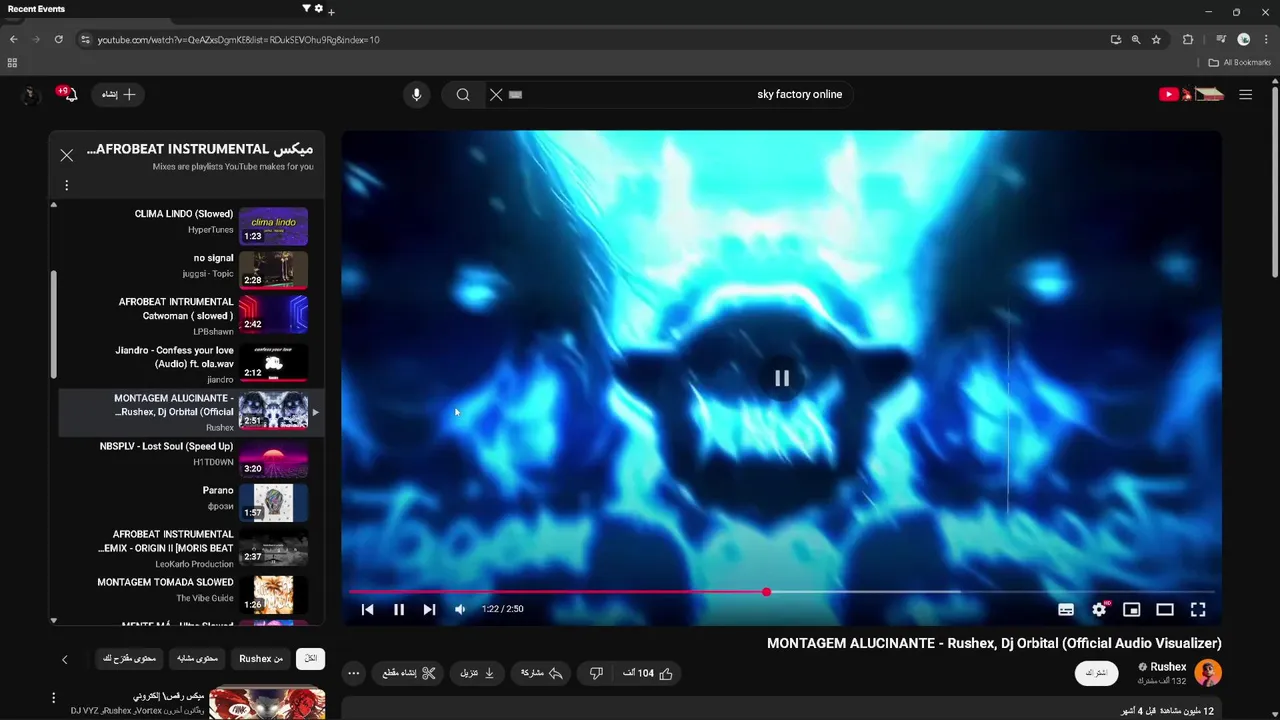Bookmark this page with star icon
Image resolution: width=1280 pixels, height=720 pixels.
pos(1156,40)
